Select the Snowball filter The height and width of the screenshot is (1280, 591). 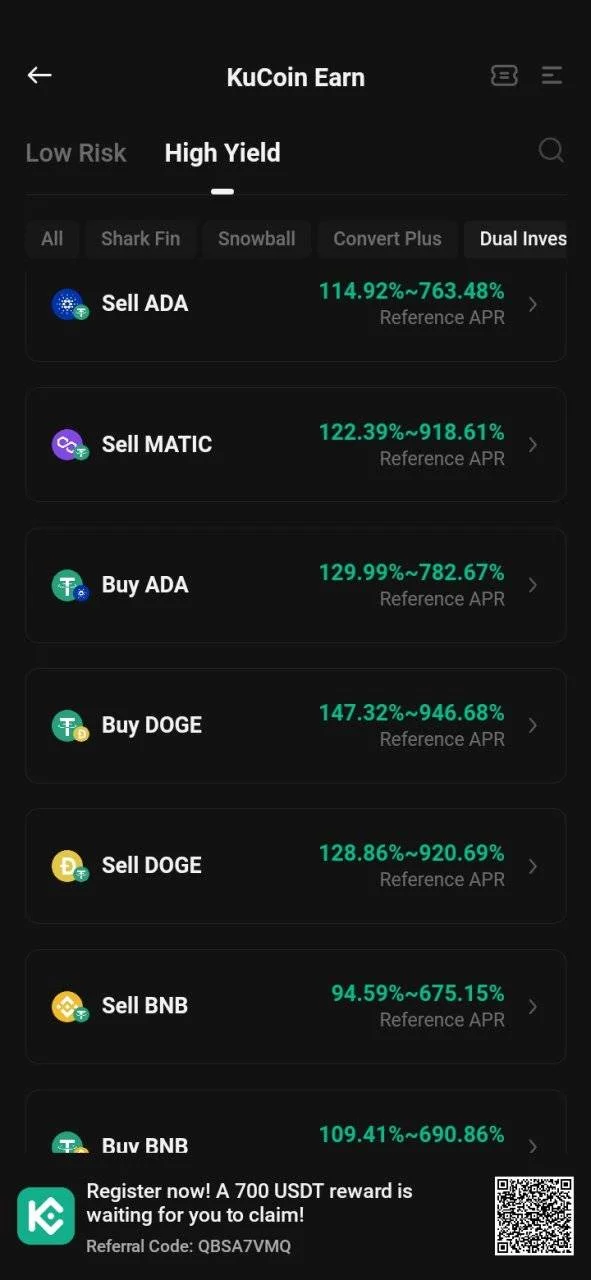click(x=257, y=239)
